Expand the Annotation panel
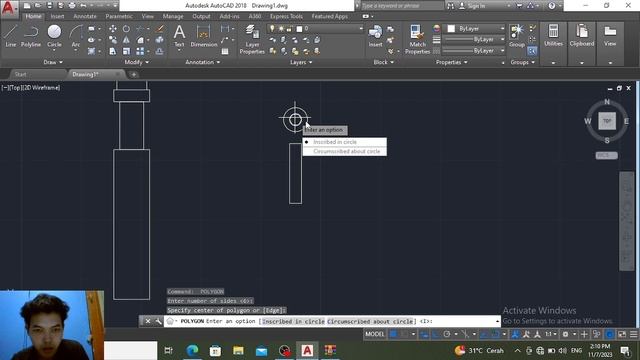Screen dimensions: 640x360 pos(203,62)
